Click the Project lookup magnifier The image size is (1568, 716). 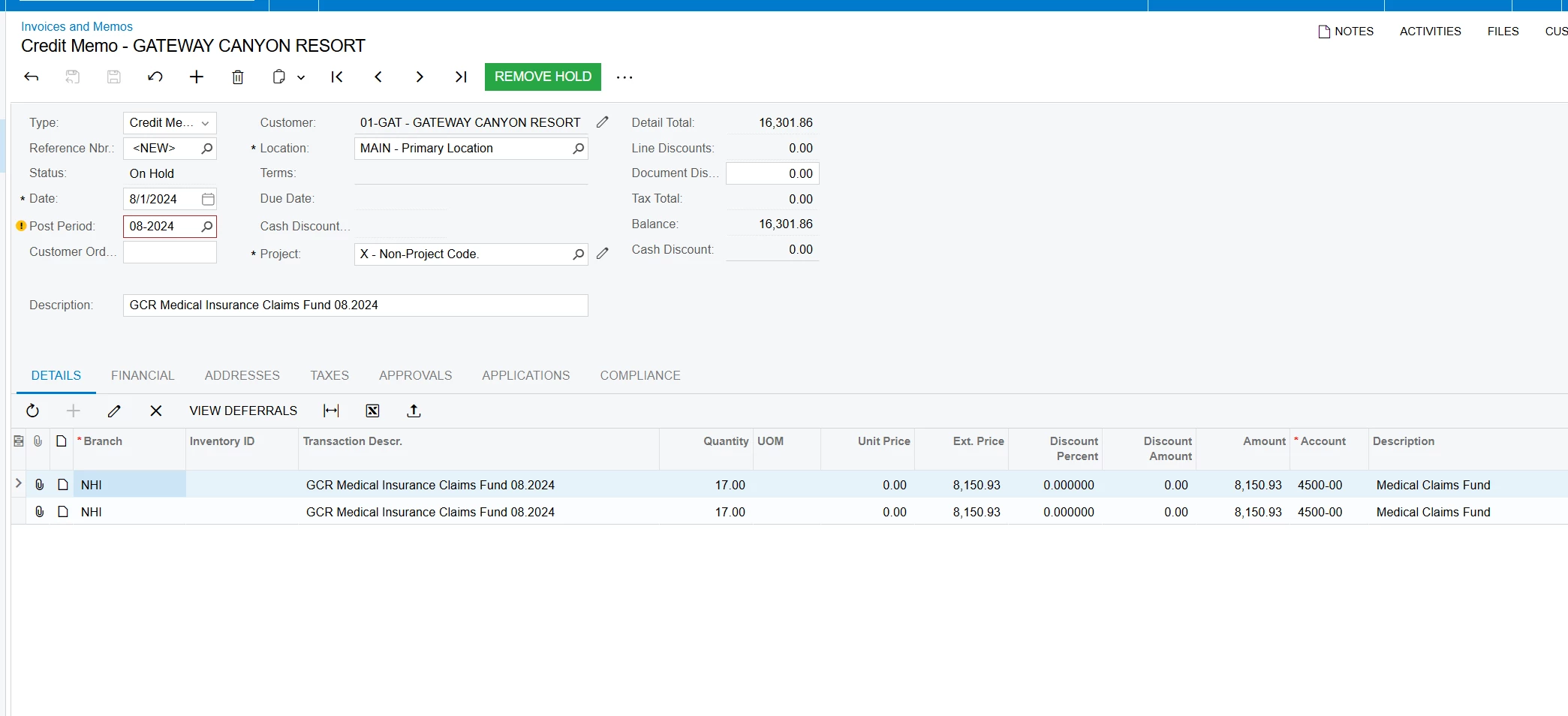pos(578,254)
